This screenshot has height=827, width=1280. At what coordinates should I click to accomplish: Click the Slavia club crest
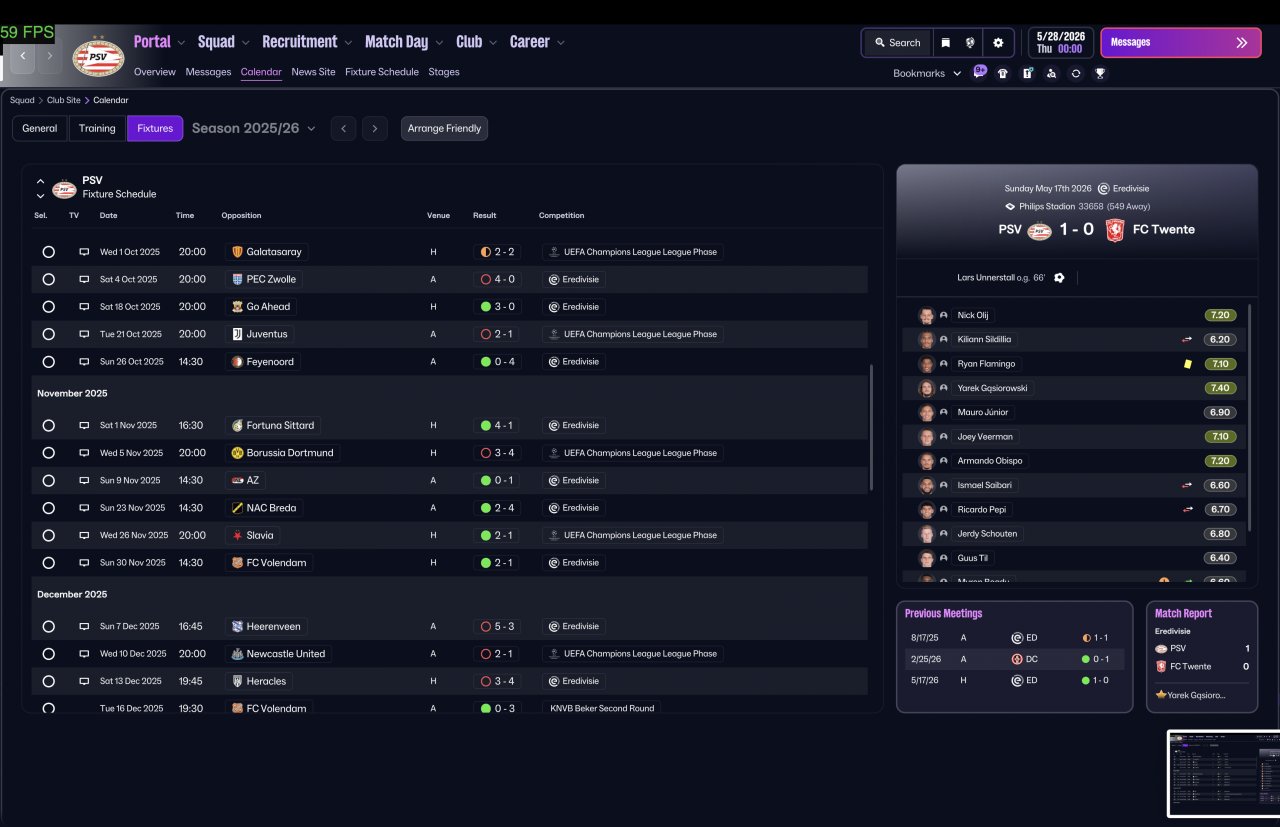click(237, 535)
